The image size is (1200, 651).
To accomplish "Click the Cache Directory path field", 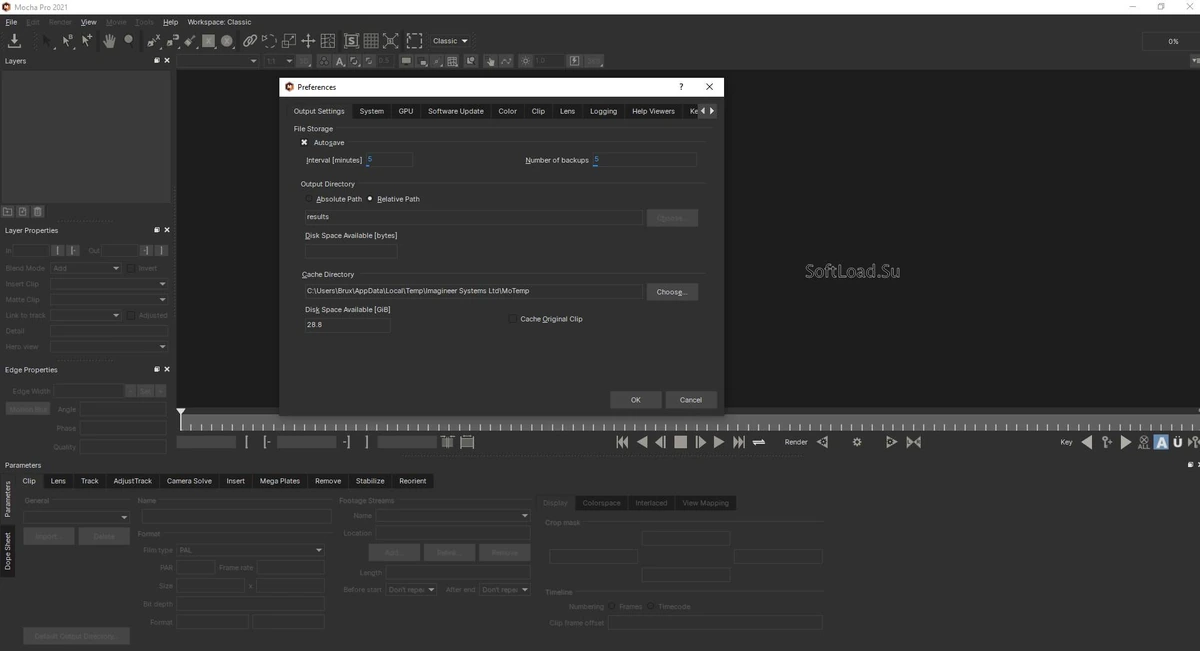I will pos(474,292).
